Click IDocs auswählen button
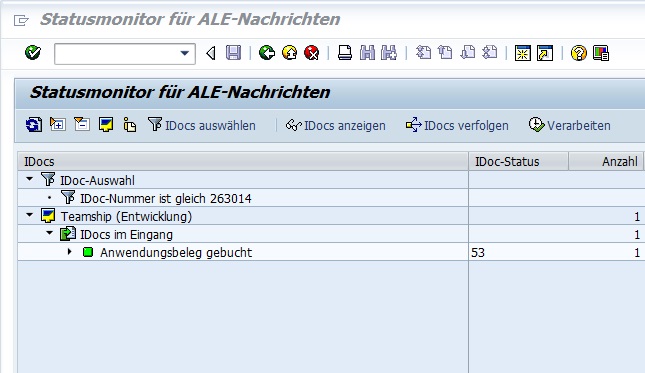 [202, 125]
